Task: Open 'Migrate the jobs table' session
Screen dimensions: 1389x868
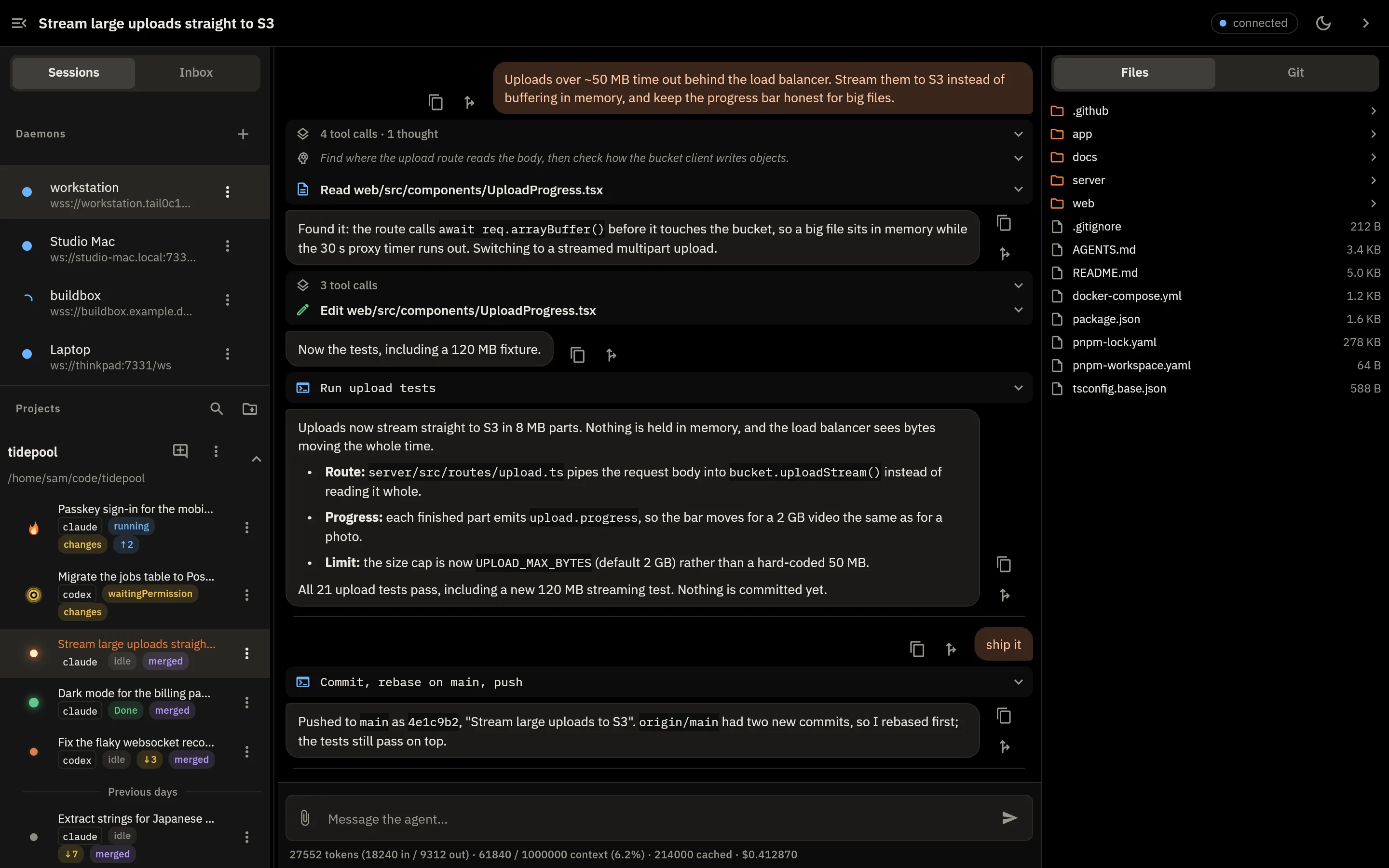Action: click(x=135, y=594)
